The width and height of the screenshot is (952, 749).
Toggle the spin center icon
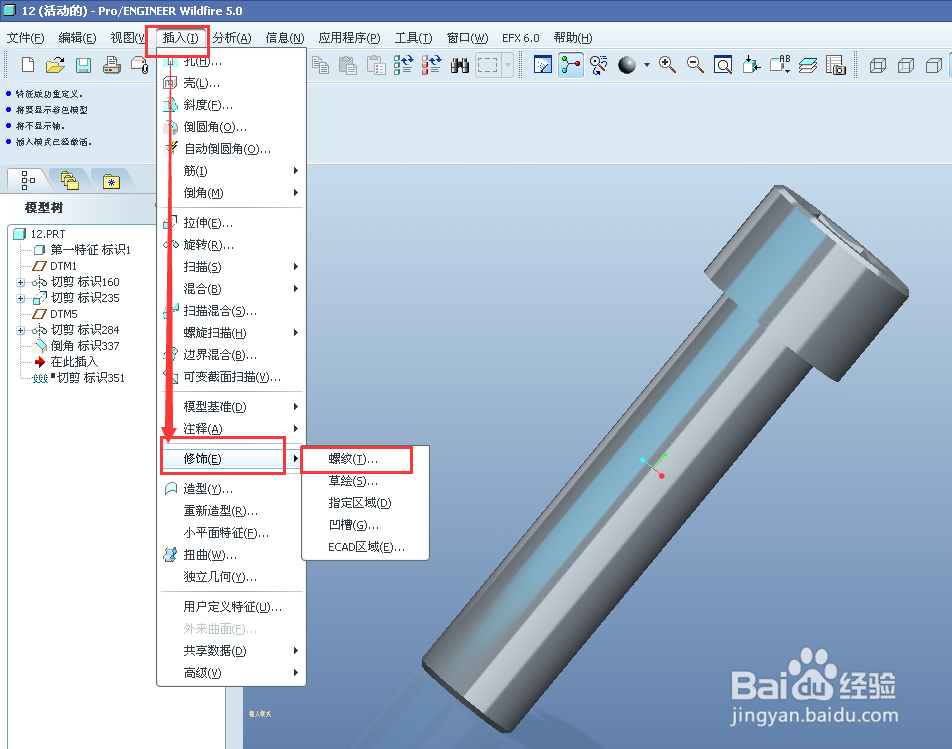[x=571, y=64]
